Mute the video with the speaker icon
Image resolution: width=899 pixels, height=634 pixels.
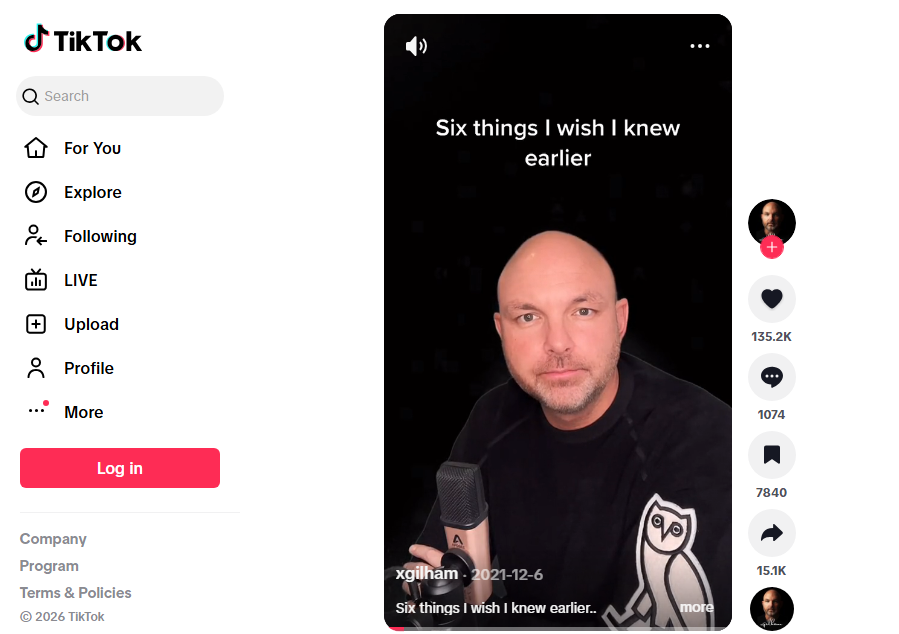pyautogui.click(x=416, y=46)
